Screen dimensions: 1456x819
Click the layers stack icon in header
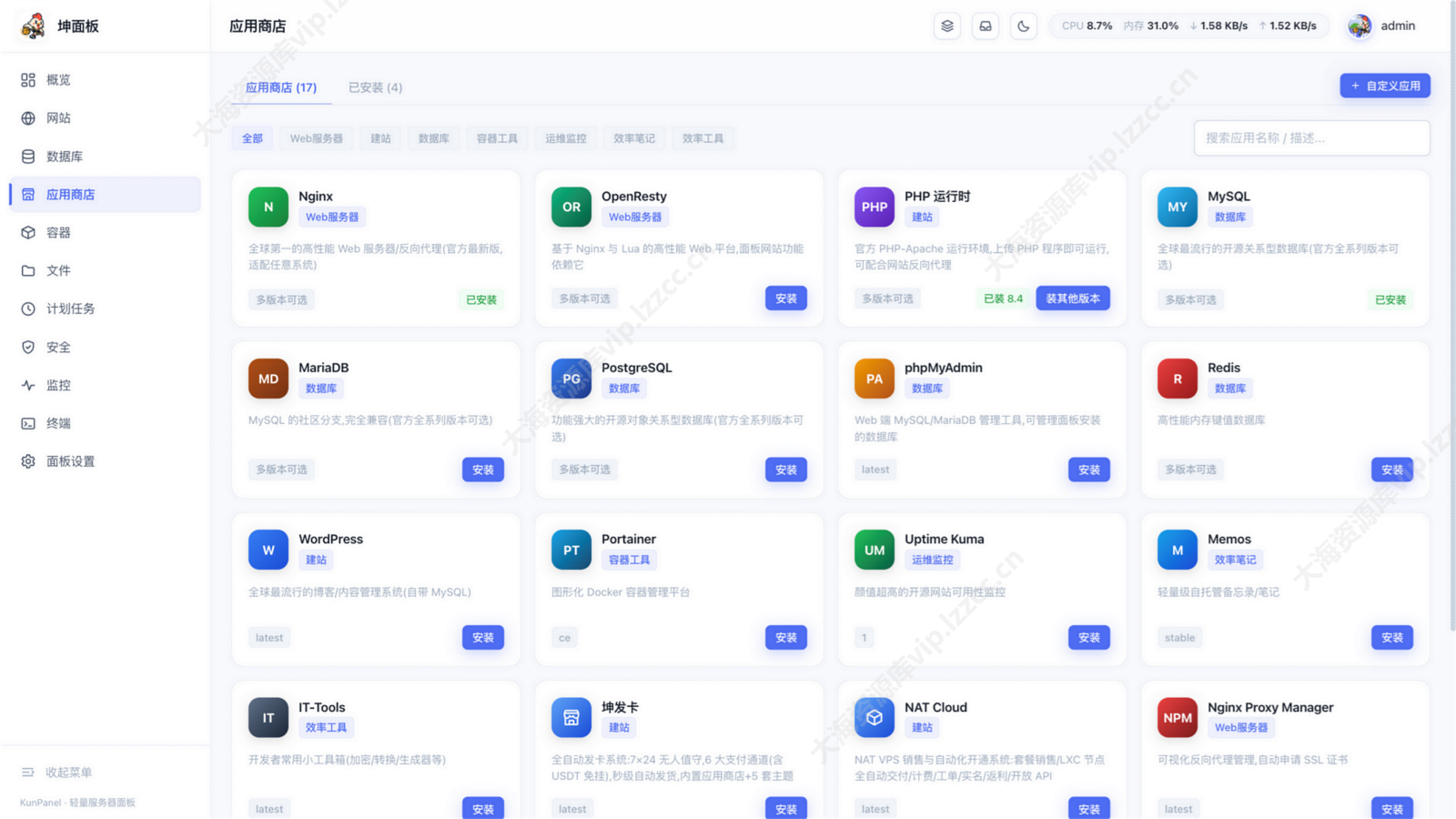tap(947, 26)
